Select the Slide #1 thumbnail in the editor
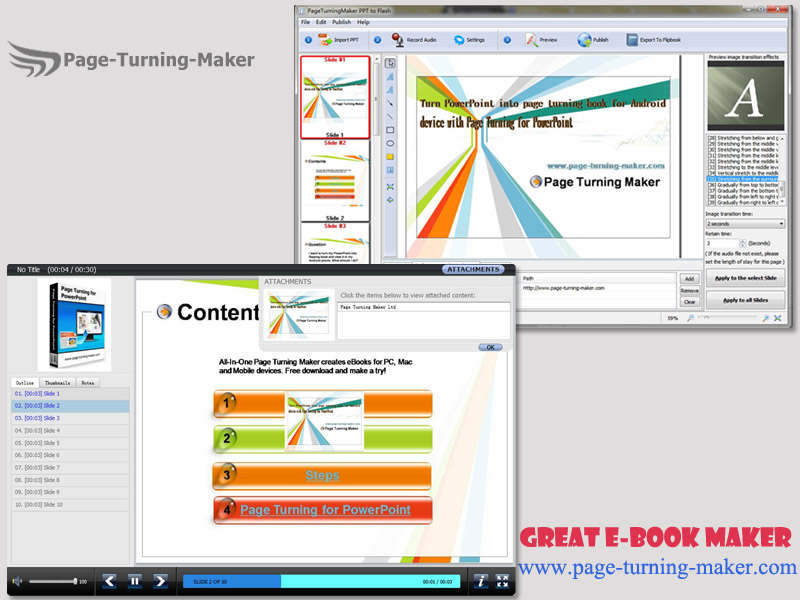The image size is (800, 600). point(335,97)
